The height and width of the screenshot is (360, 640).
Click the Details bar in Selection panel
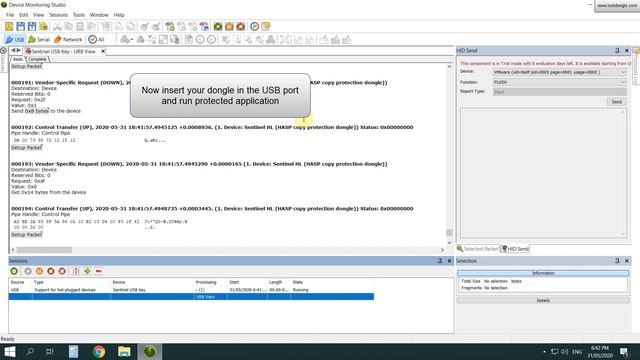coord(543,300)
